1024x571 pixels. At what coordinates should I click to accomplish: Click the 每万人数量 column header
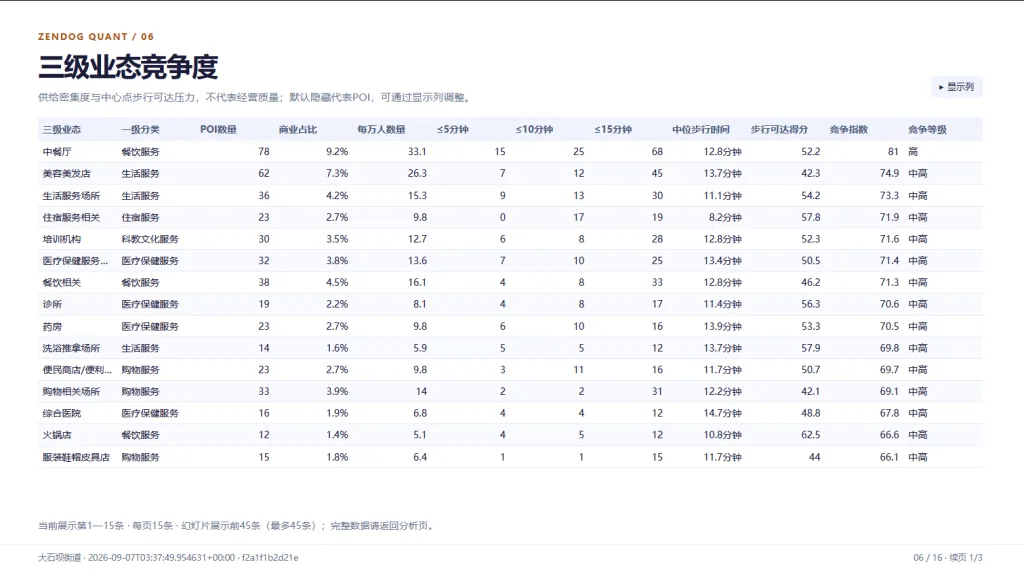pos(381,129)
